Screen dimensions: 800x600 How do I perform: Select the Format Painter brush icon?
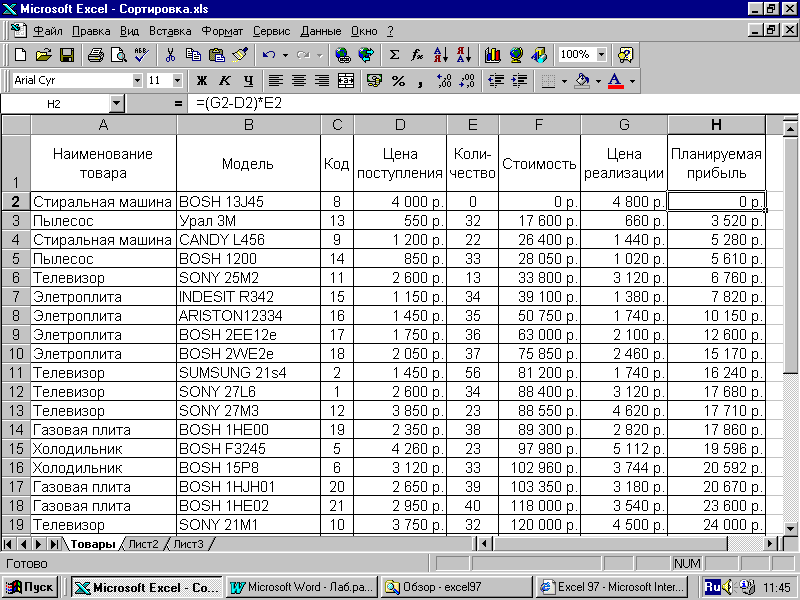tap(239, 55)
